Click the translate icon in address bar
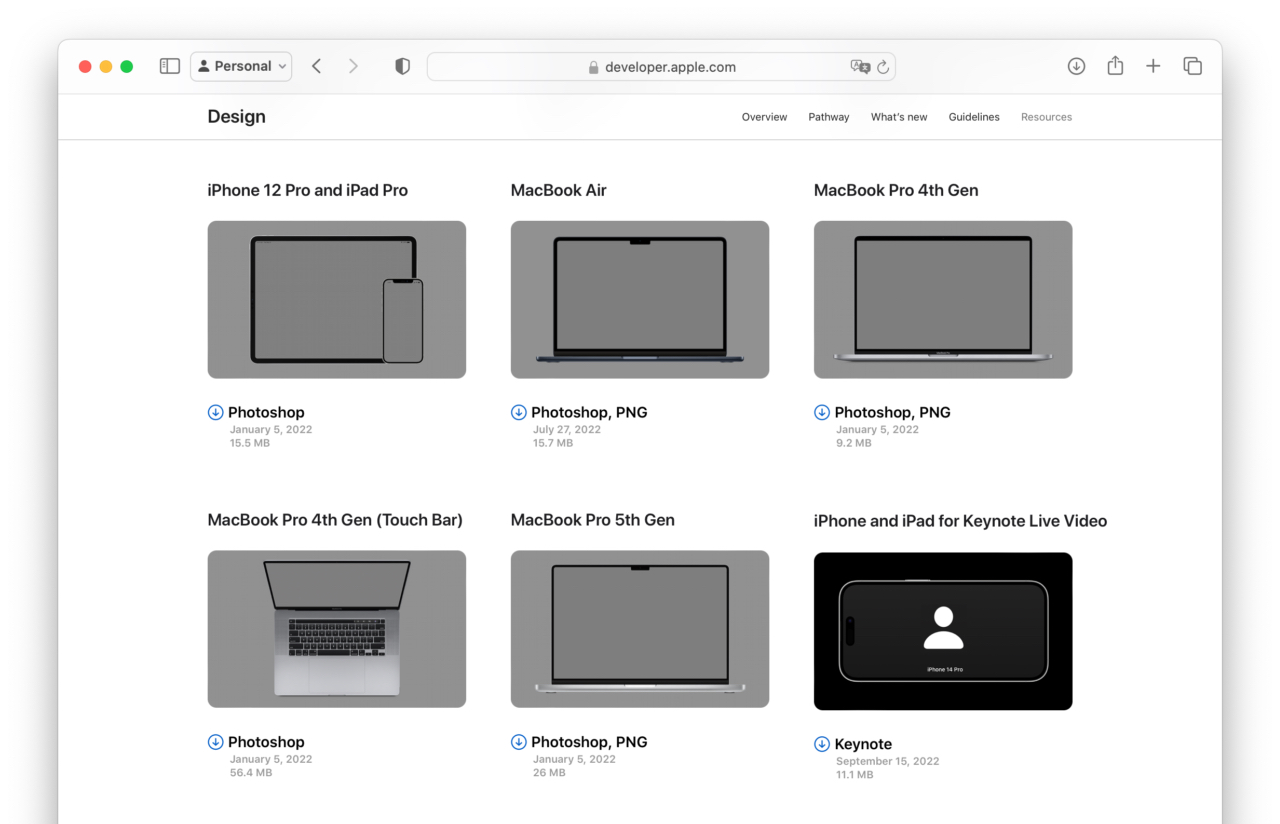The height and width of the screenshot is (824, 1280). (x=859, y=67)
